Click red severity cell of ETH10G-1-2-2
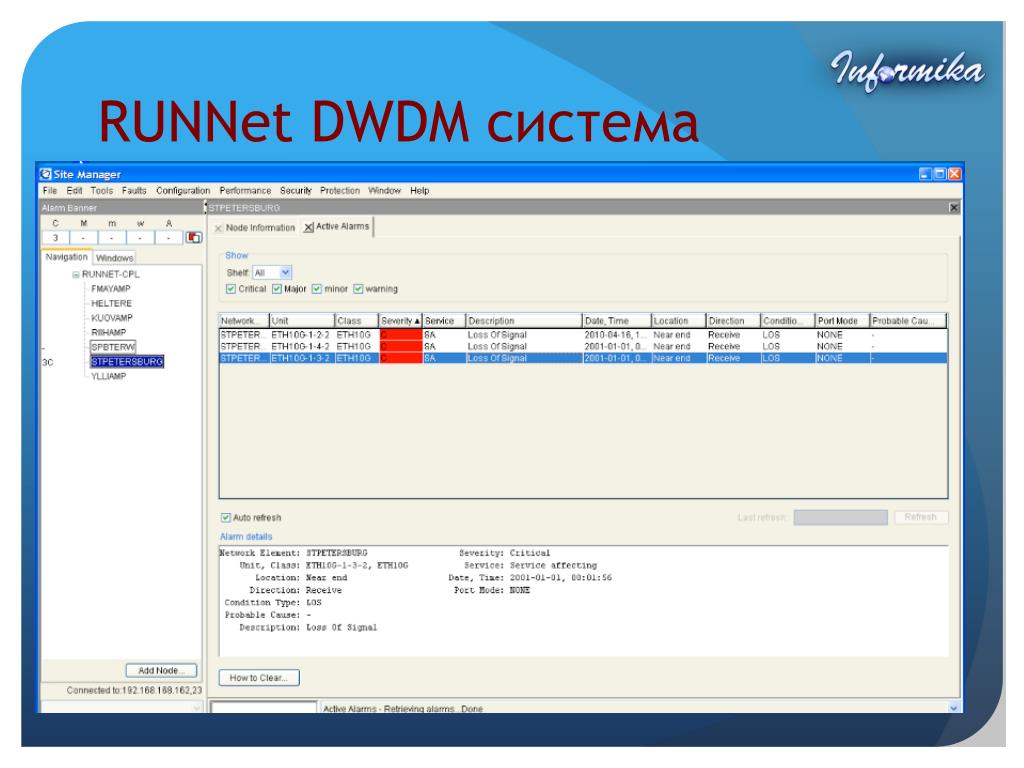Screen dimensions: 1024x768 click(400, 334)
